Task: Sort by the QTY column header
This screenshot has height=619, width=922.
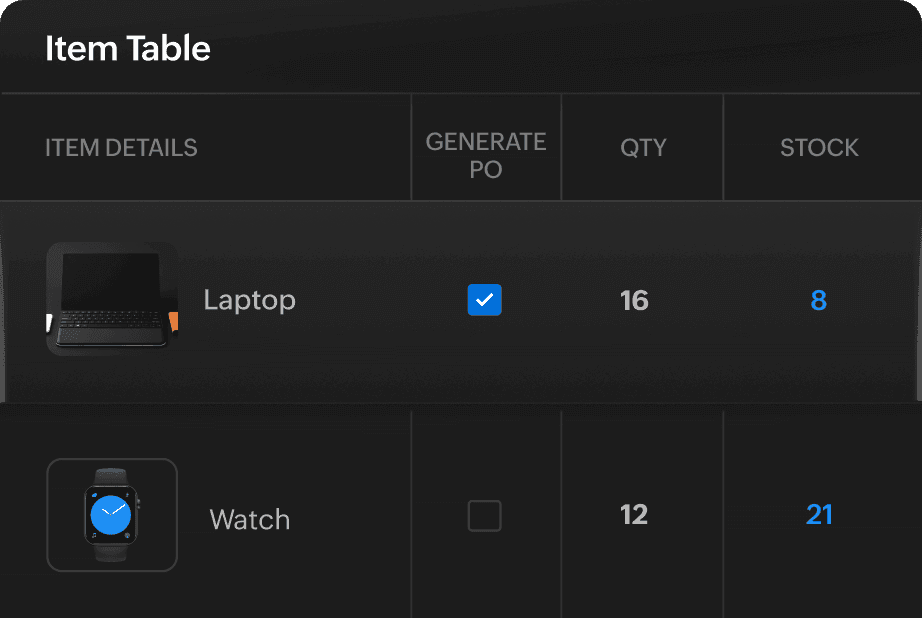Action: click(643, 148)
